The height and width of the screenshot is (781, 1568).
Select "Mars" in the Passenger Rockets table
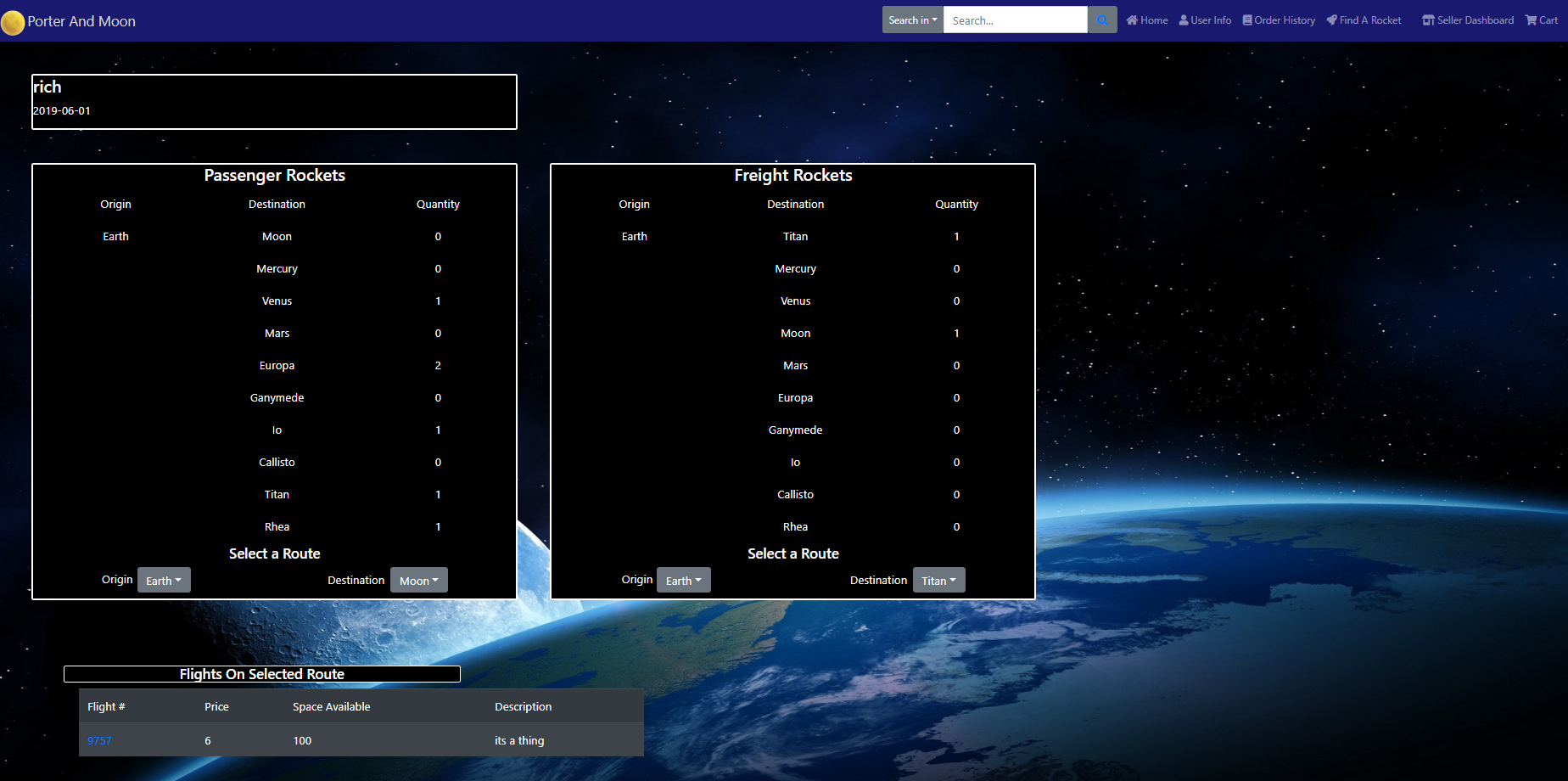(277, 334)
